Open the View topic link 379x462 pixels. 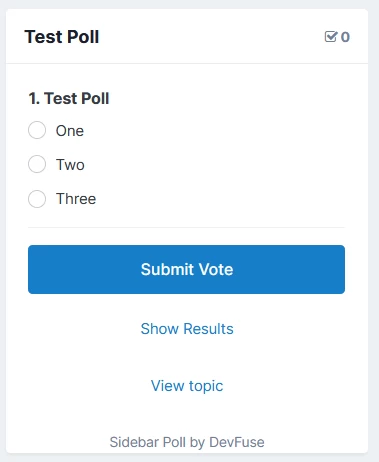[x=187, y=386]
